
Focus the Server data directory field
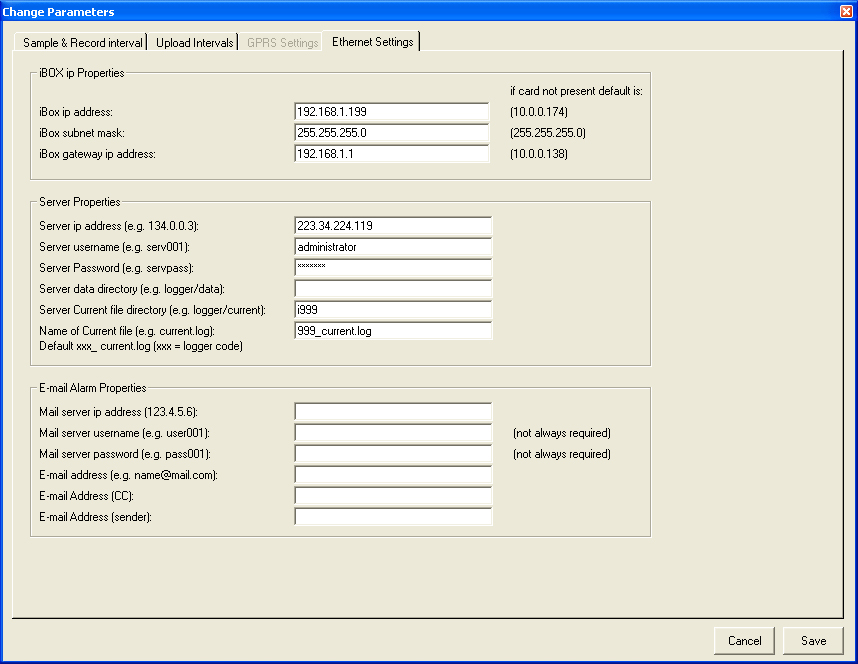[393, 289]
